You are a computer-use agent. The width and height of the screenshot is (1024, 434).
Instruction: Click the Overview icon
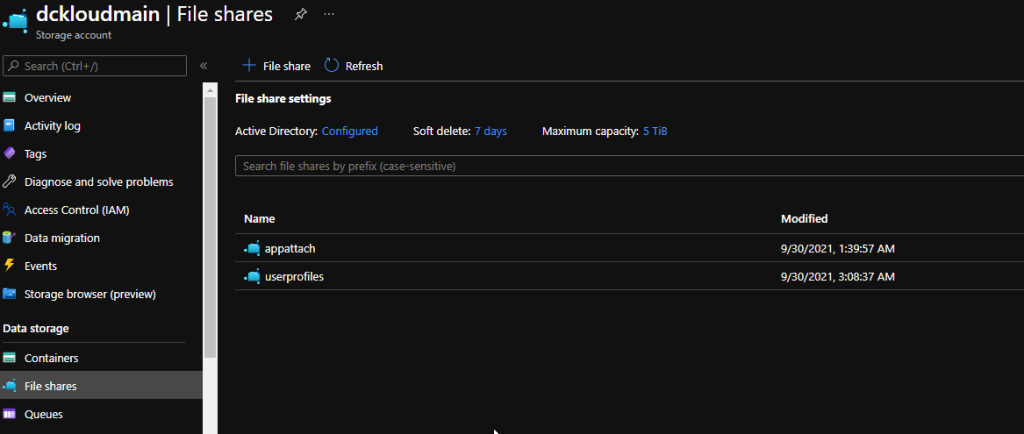click(x=8, y=98)
